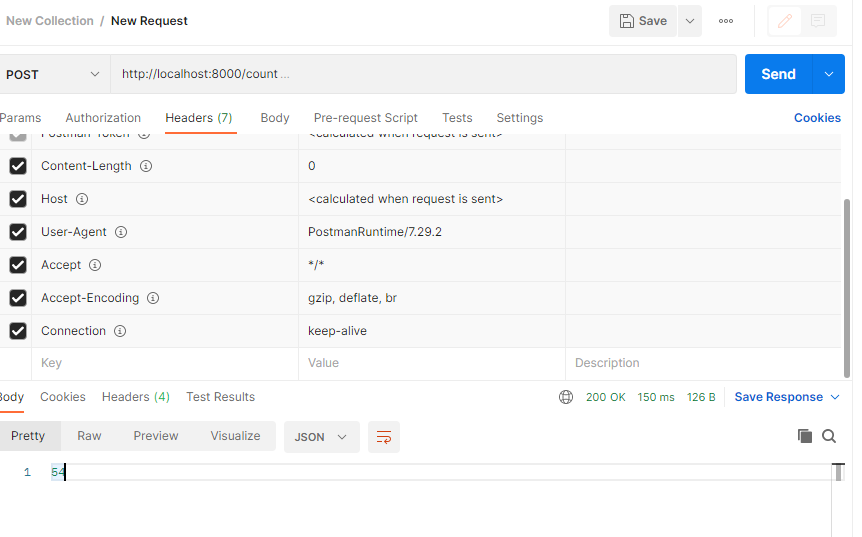The width and height of the screenshot is (862, 537).
Task: Select the Headers (7) request tab
Action: point(199,118)
